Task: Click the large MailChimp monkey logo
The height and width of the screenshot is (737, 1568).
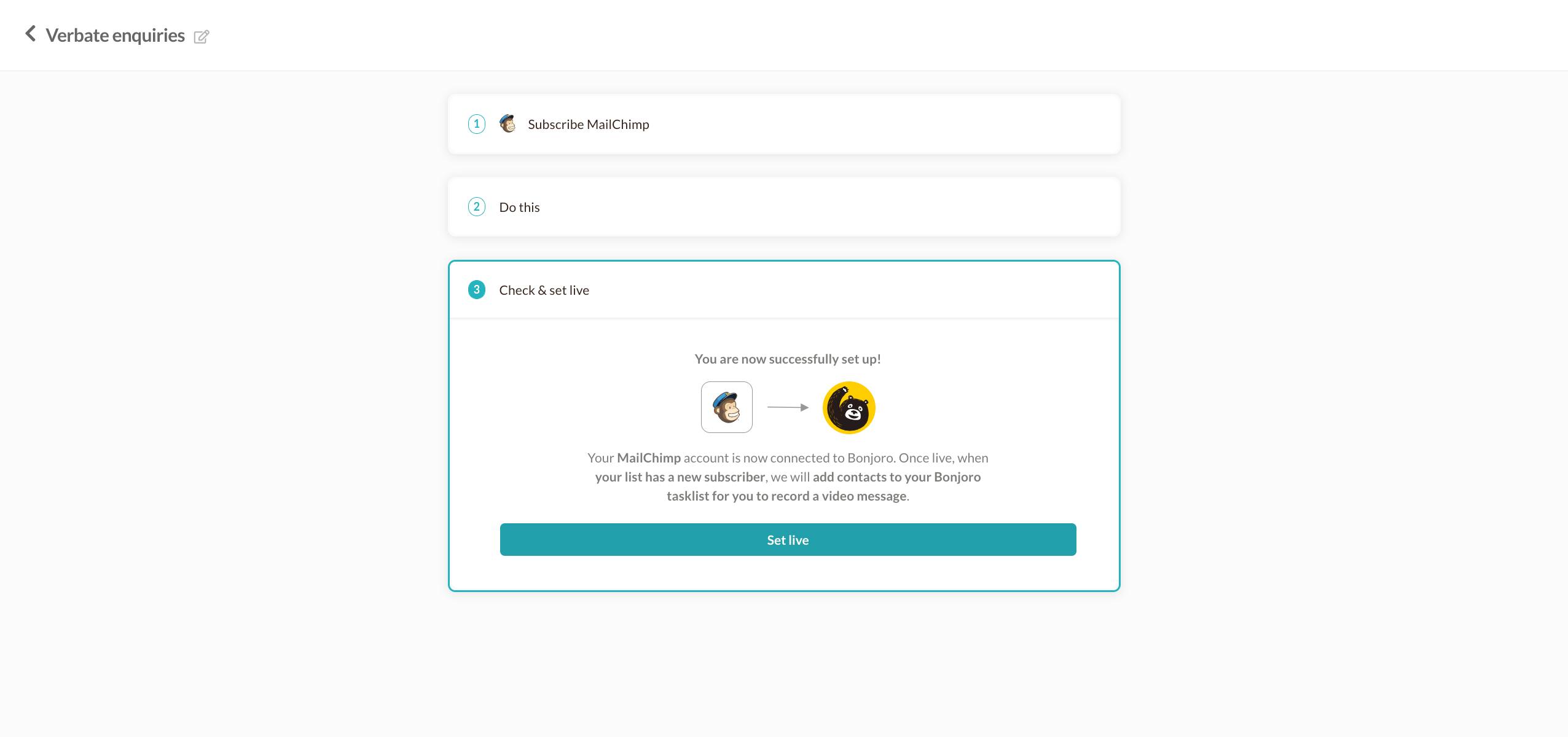Action: pos(727,407)
